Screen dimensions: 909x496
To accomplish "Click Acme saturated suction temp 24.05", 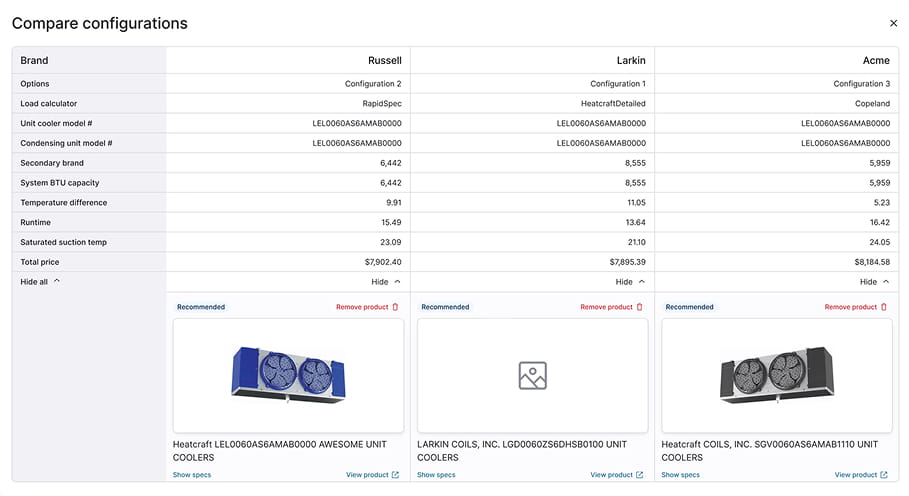I will pos(880,242).
